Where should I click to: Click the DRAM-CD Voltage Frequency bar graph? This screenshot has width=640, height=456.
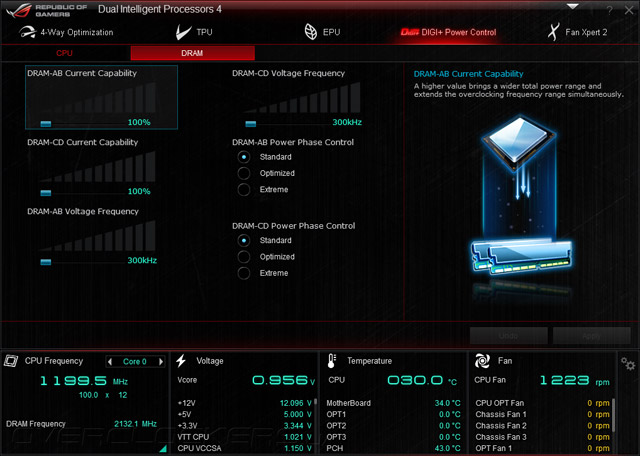pos(302,98)
